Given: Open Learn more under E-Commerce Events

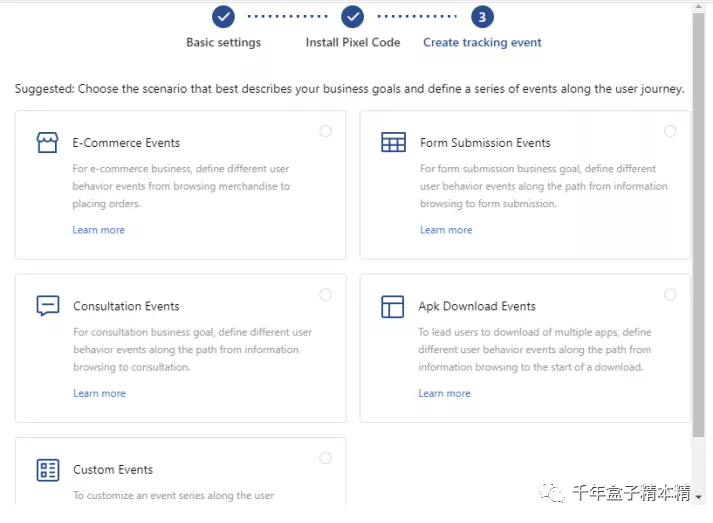Looking at the screenshot, I should [x=98, y=230].
